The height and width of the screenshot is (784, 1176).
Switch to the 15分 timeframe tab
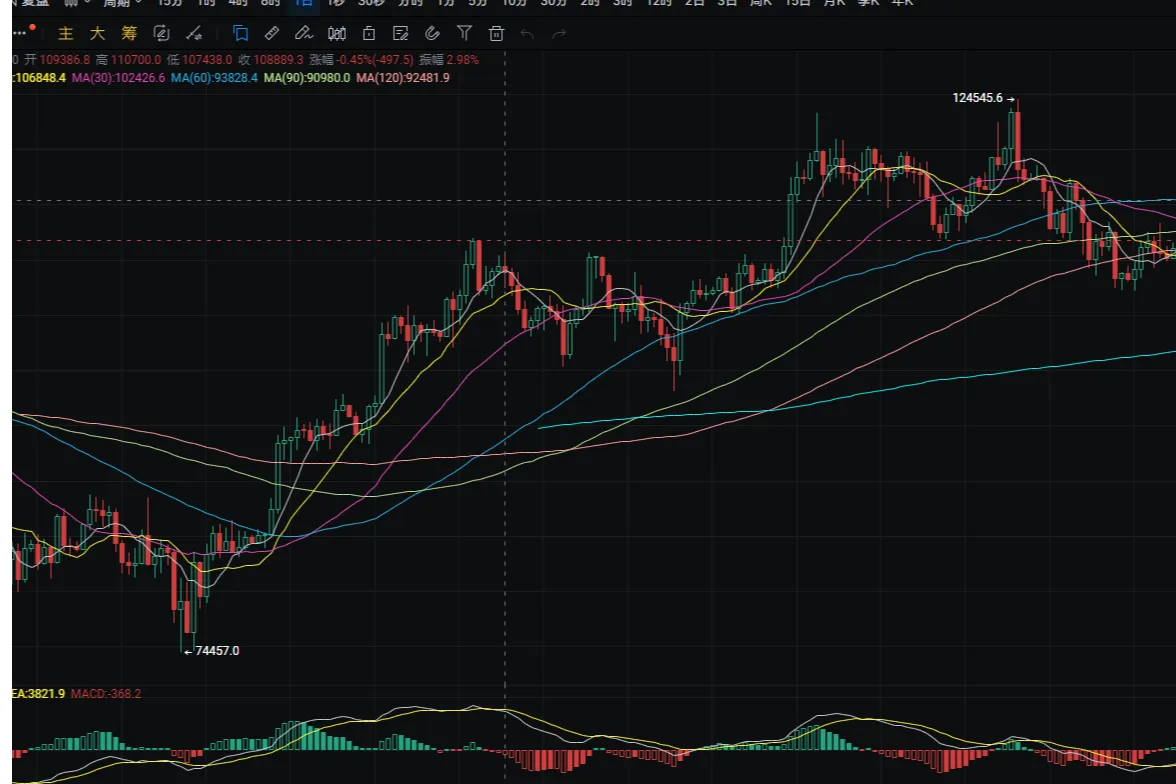click(x=170, y=3)
